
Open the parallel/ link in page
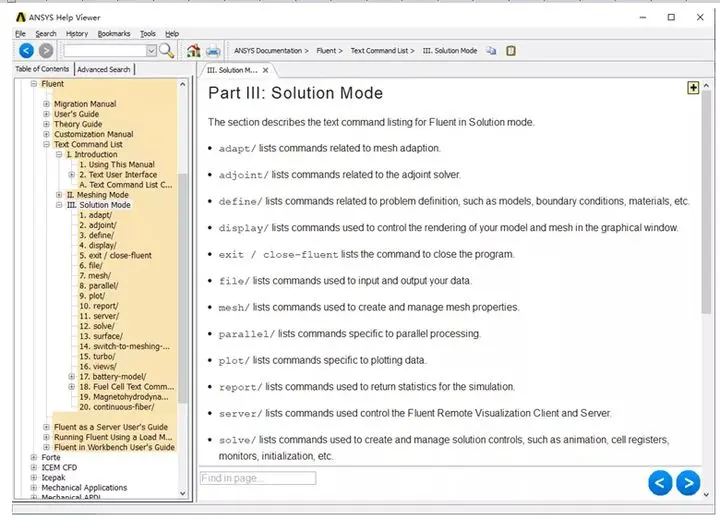[x=247, y=334]
